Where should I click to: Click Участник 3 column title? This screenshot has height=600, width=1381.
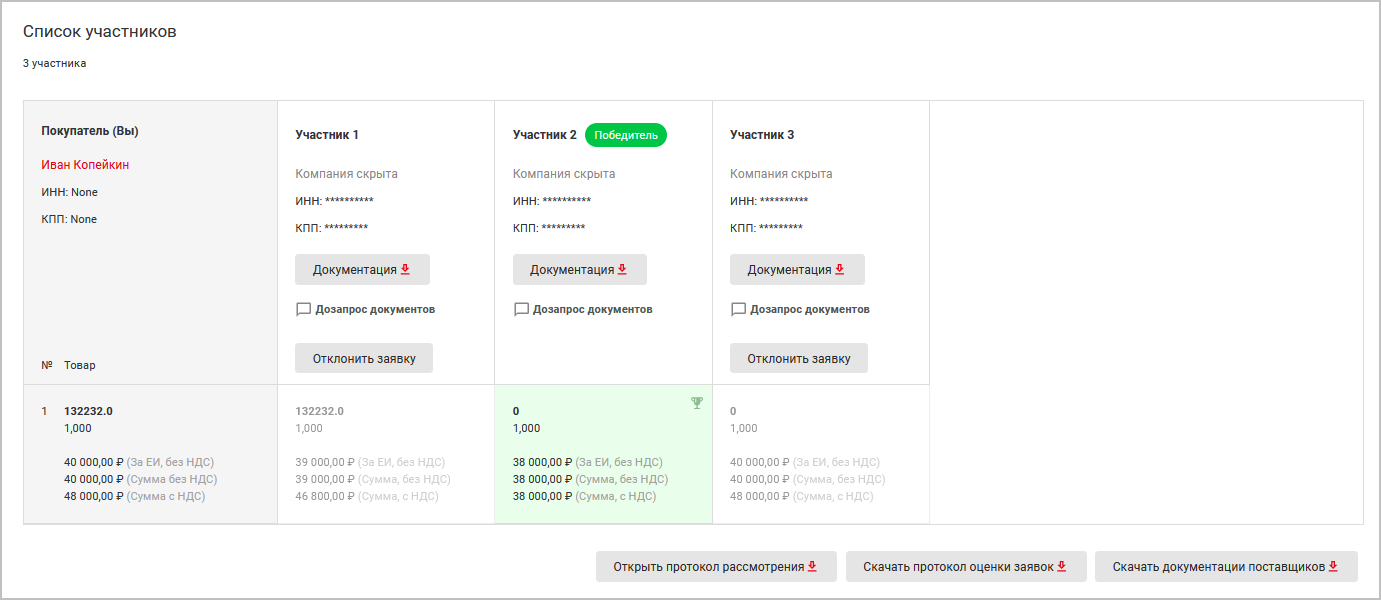point(762,135)
